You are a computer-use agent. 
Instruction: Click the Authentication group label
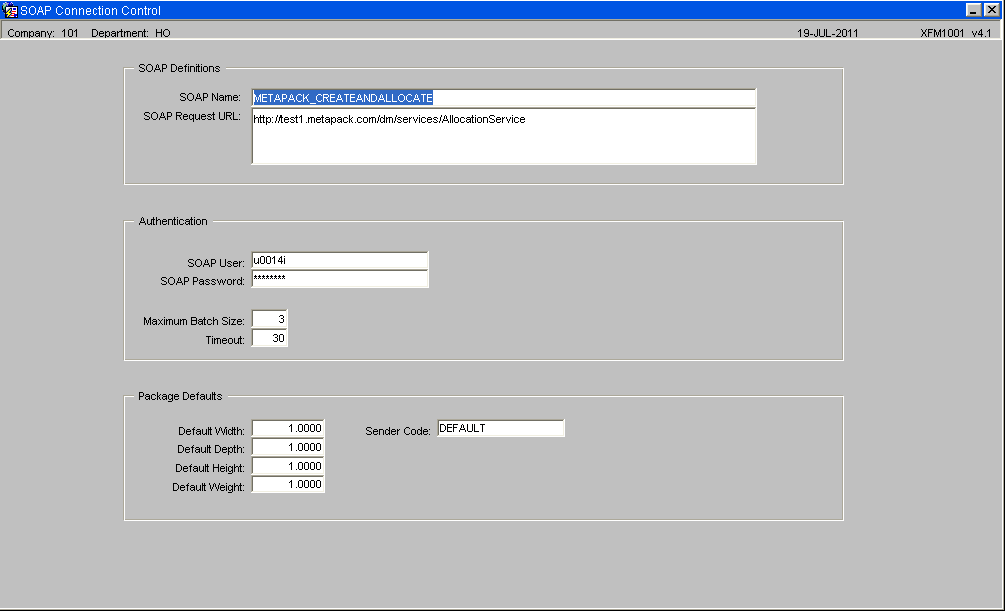pyautogui.click(x=173, y=221)
